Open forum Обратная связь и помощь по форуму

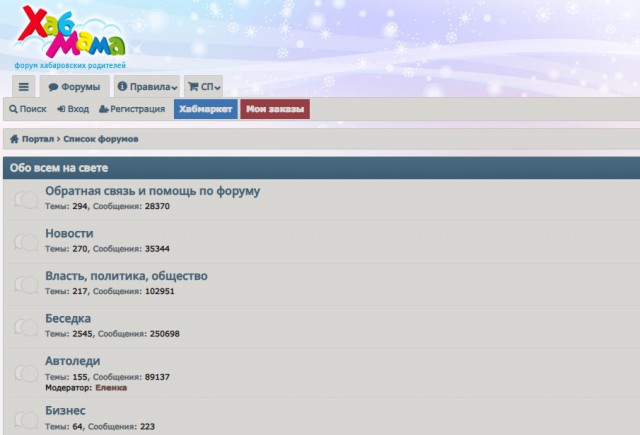(153, 191)
